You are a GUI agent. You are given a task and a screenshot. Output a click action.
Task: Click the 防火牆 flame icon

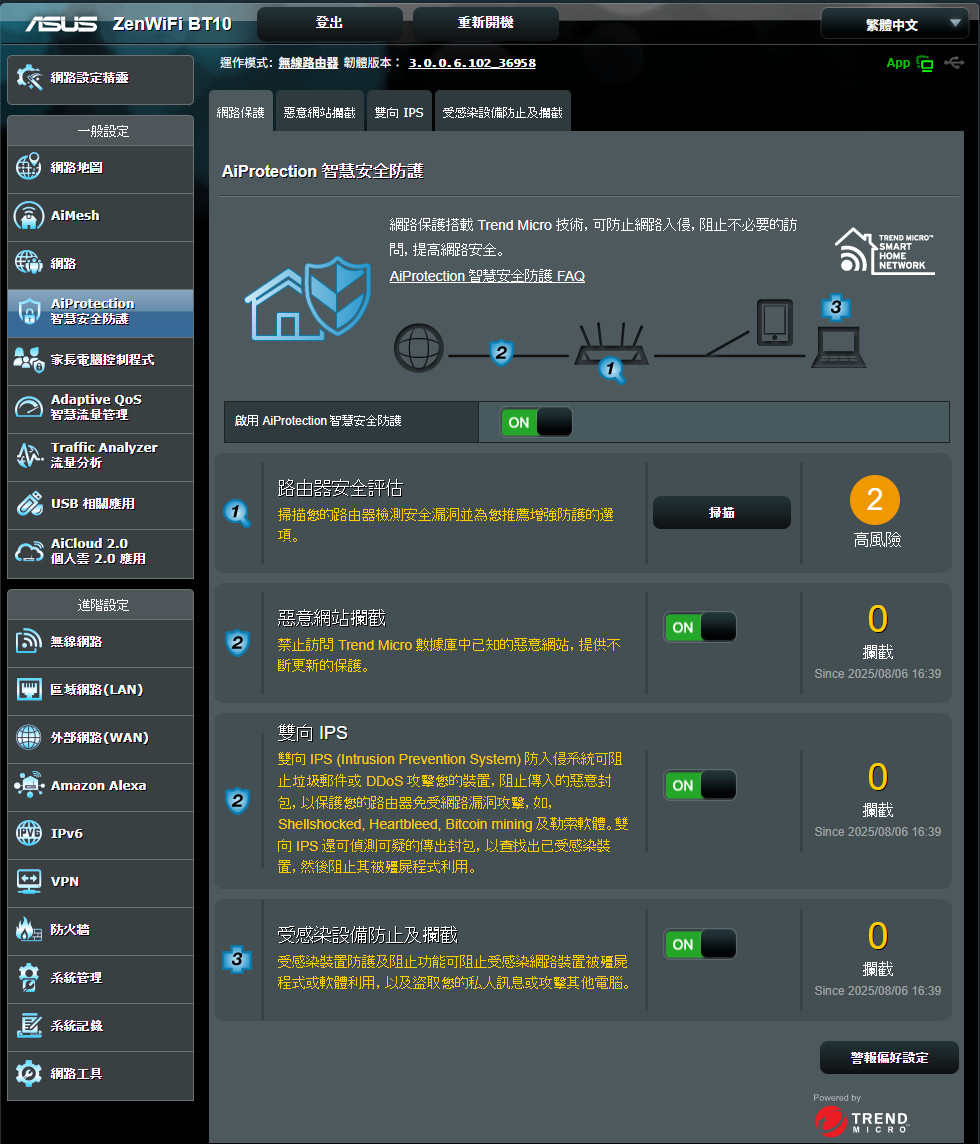pos(29,930)
